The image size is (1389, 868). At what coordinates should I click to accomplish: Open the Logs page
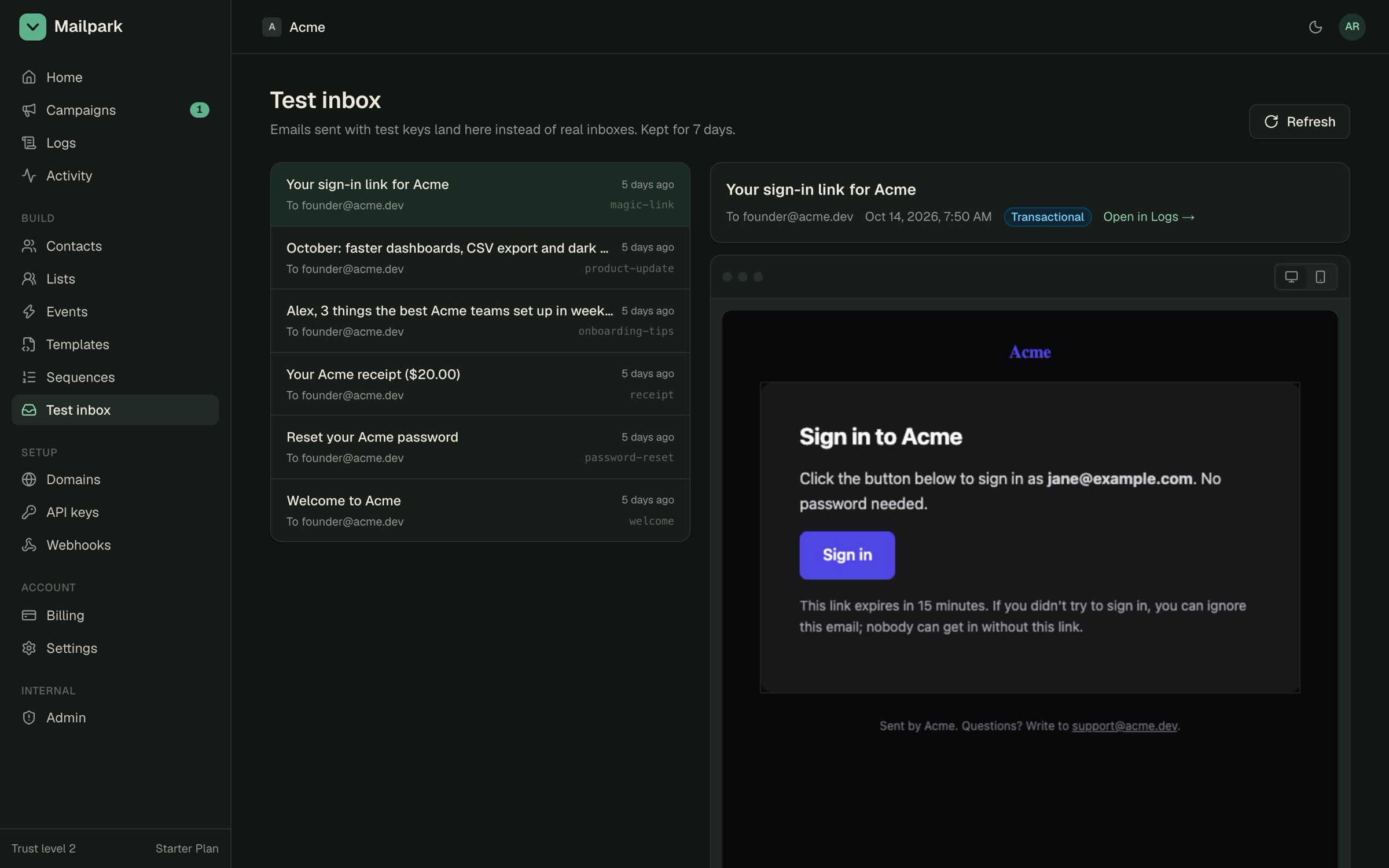pos(115,143)
